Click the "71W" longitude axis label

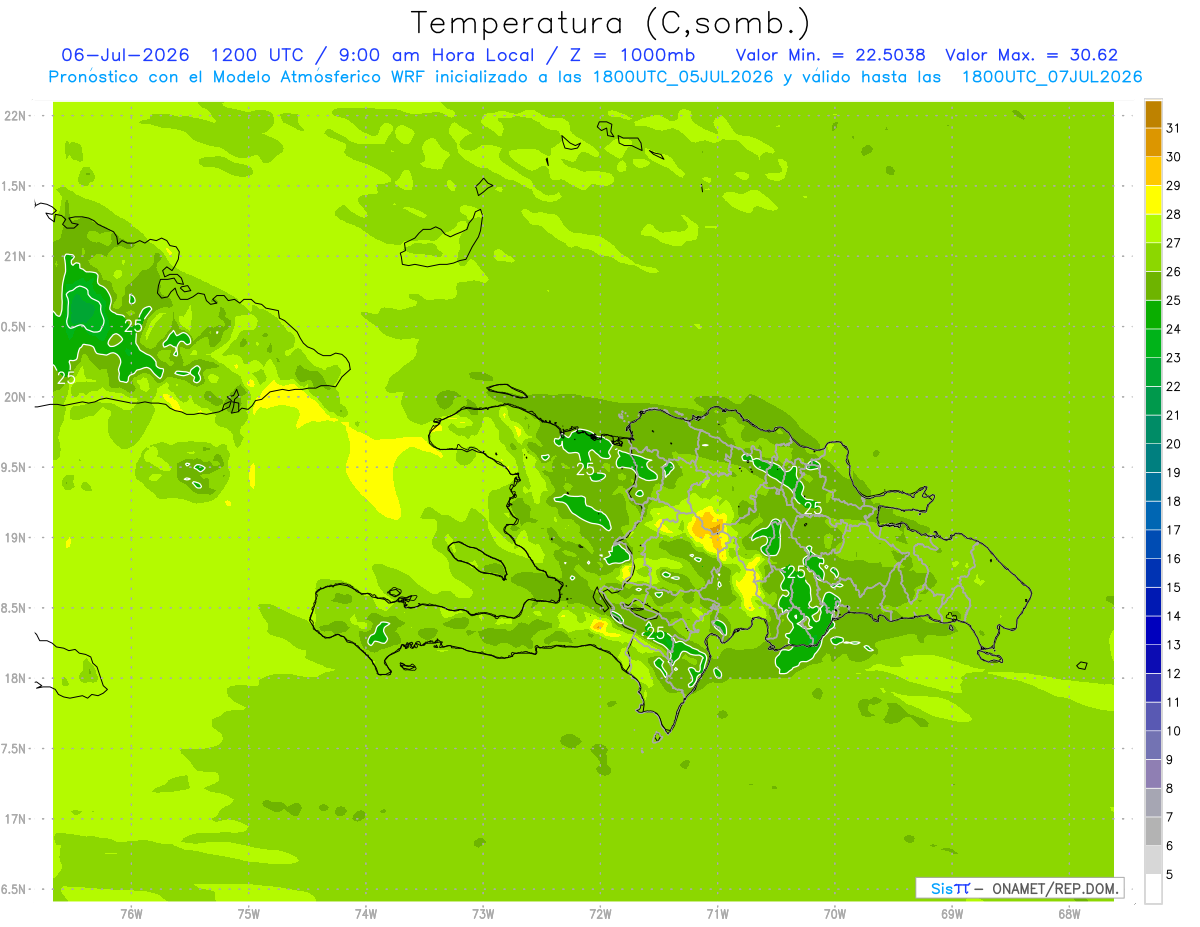click(717, 914)
